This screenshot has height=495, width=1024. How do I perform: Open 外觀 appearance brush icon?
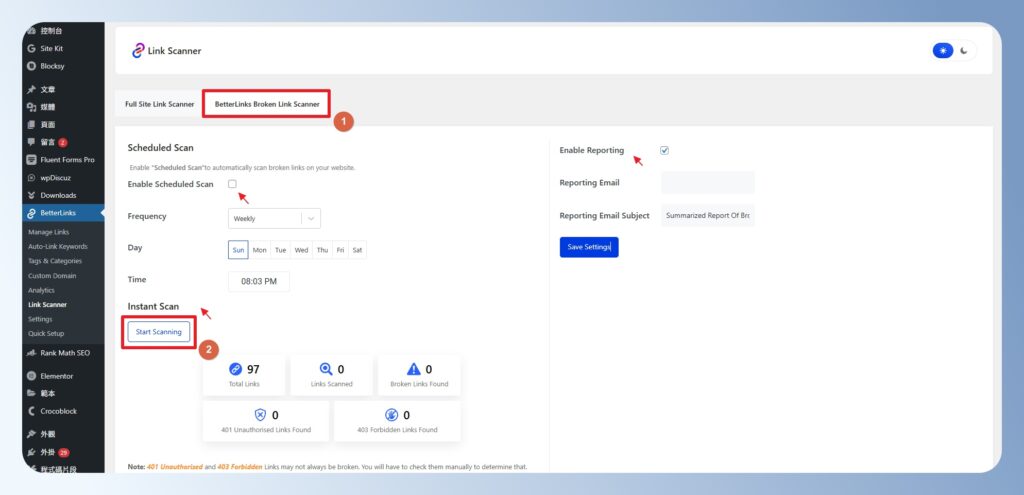pos(31,434)
